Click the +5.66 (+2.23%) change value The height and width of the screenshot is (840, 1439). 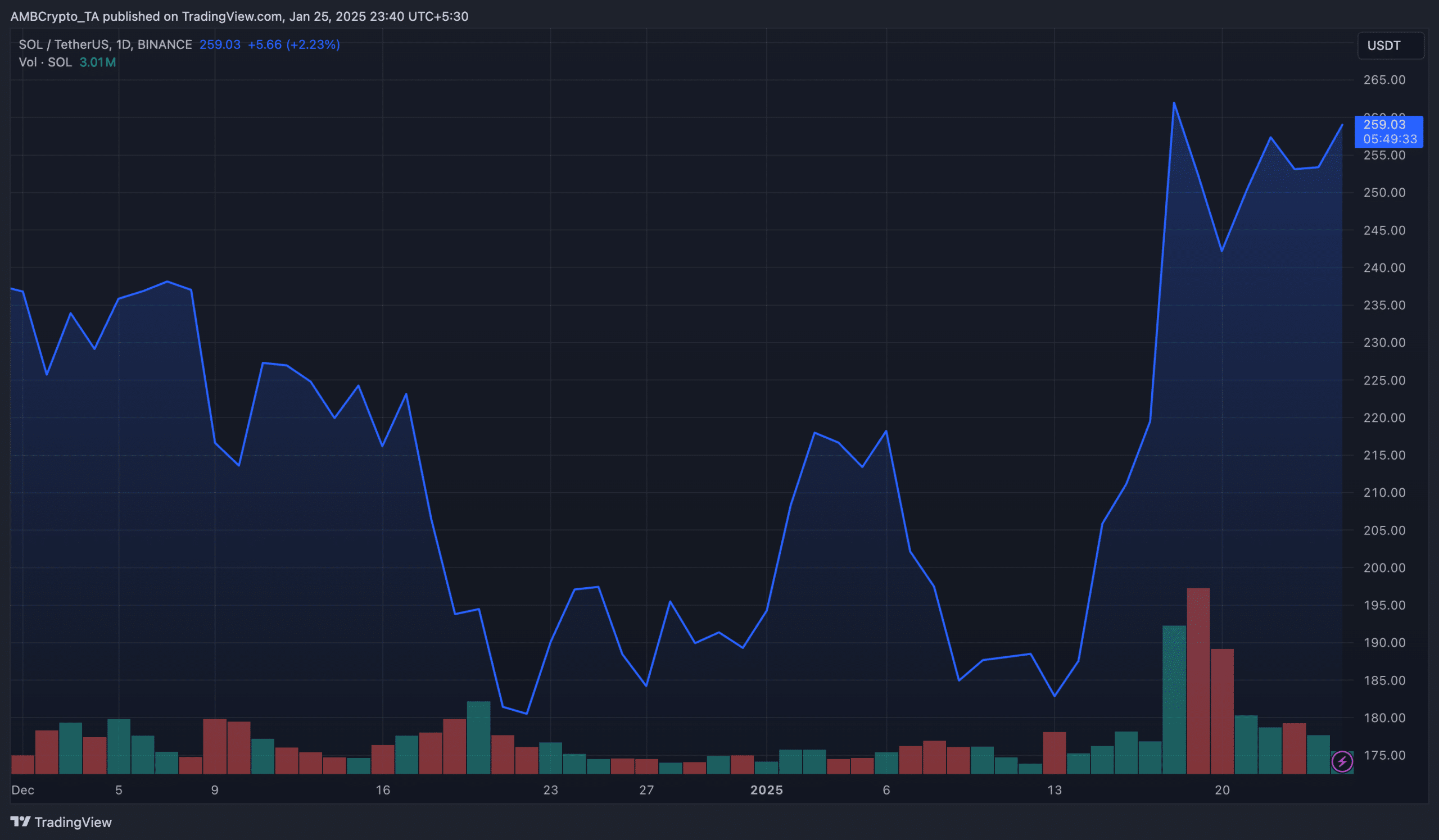(x=293, y=44)
